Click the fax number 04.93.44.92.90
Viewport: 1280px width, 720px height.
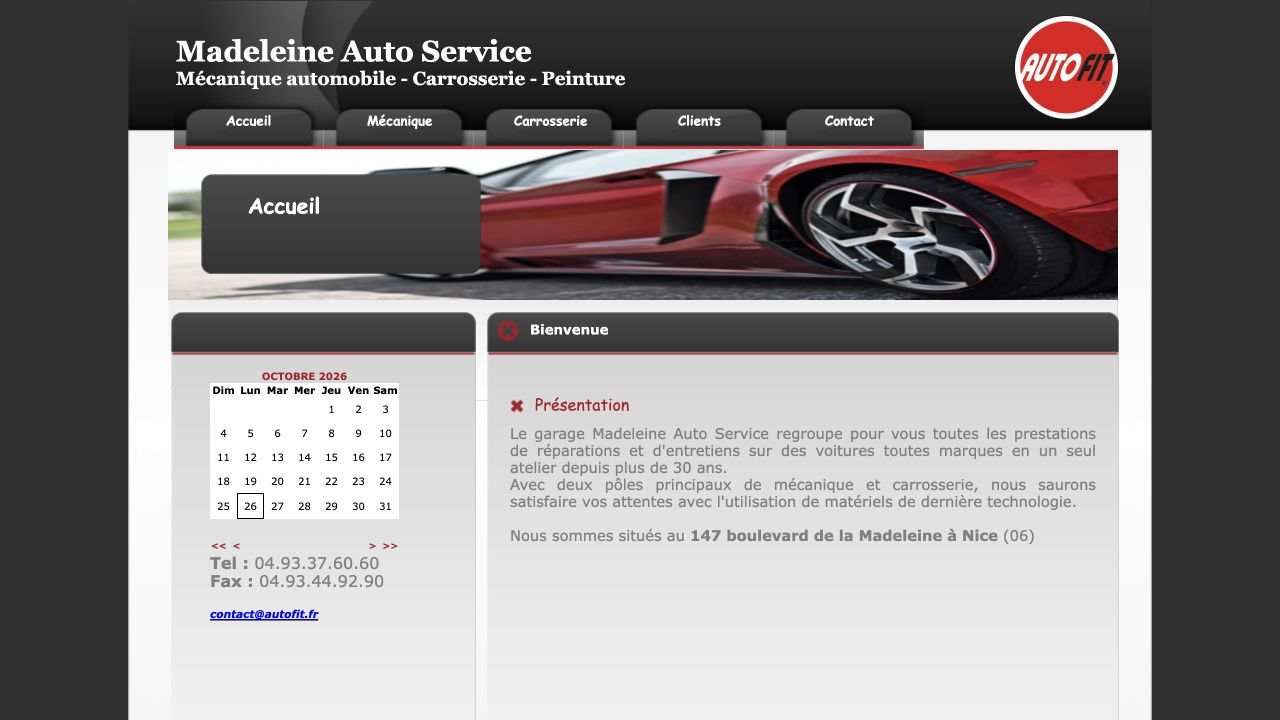(321, 582)
